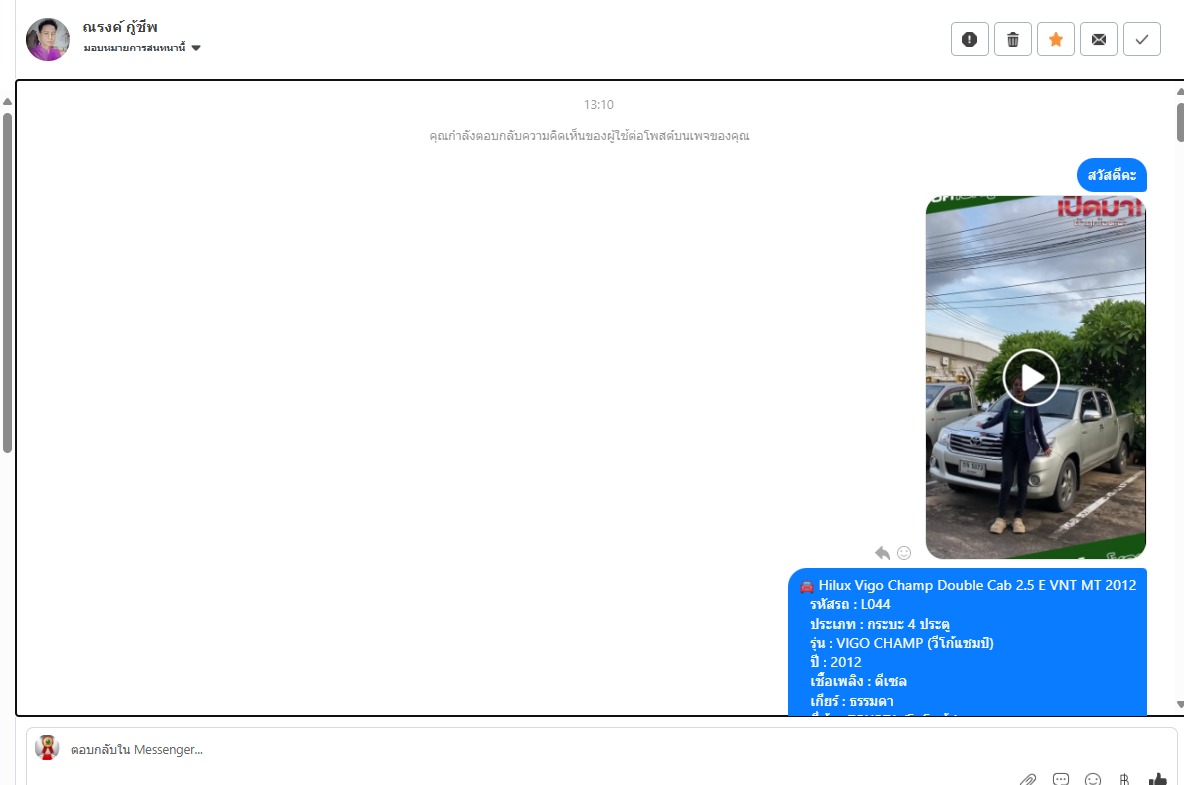Click the left conversation list scrollbar
Image resolution: width=1184 pixels, height=785 pixels.
(8, 283)
